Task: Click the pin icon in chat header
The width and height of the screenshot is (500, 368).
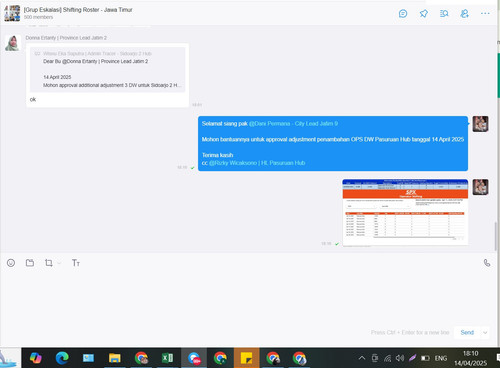Action: (424, 14)
